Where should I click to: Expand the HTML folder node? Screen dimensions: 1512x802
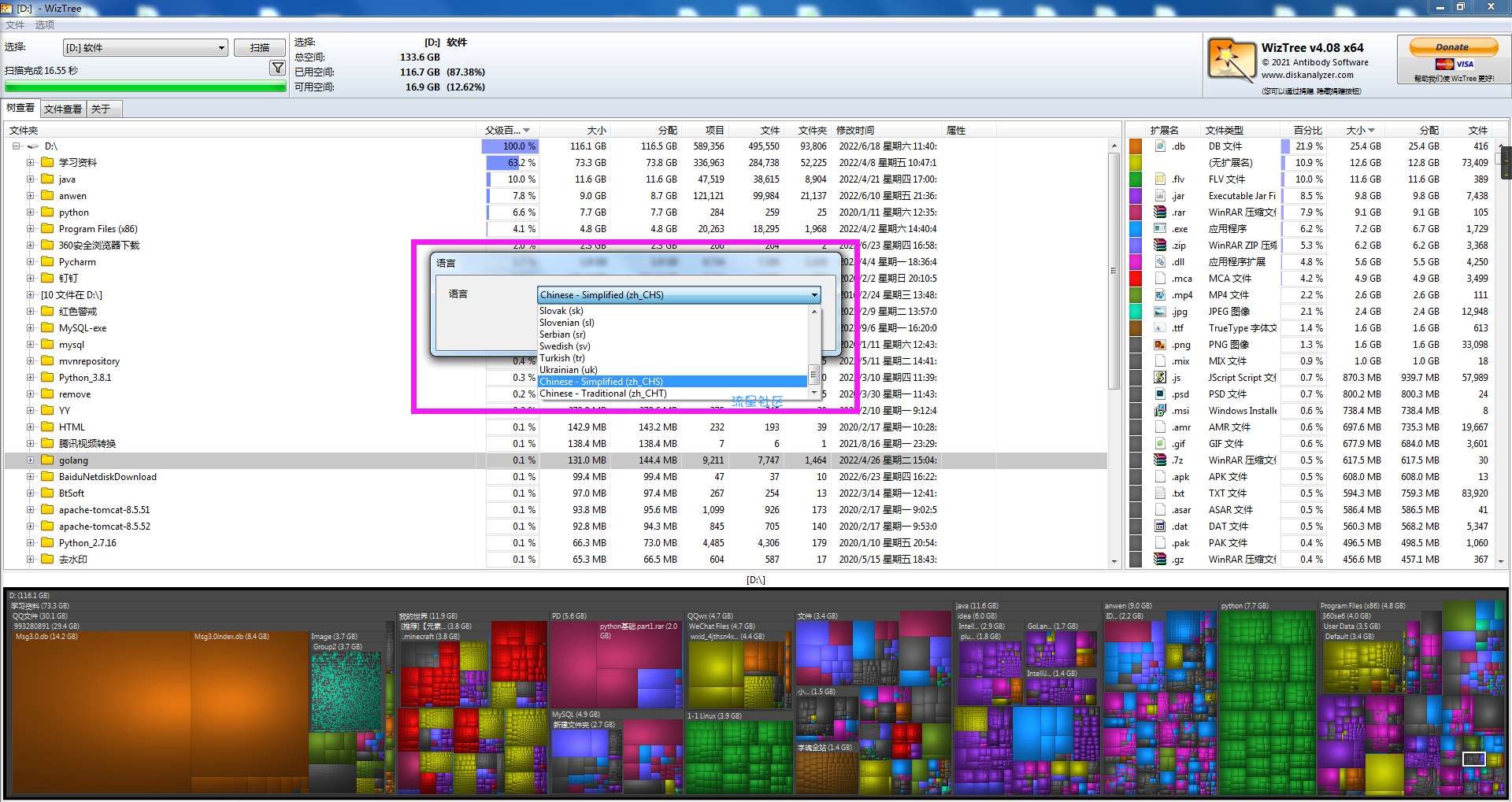[x=30, y=427]
